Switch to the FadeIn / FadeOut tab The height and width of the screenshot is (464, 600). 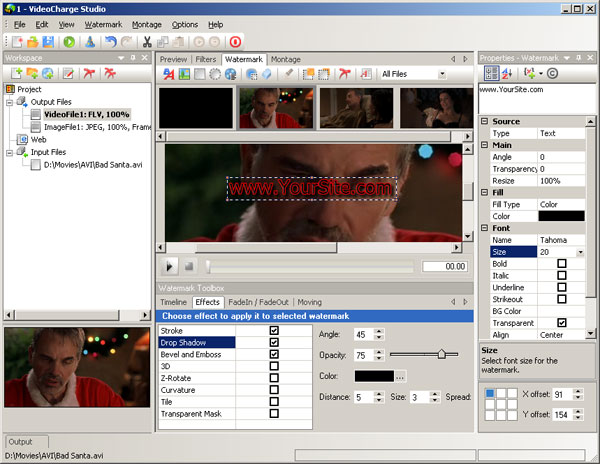pyautogui.click(x=258, y=302)
